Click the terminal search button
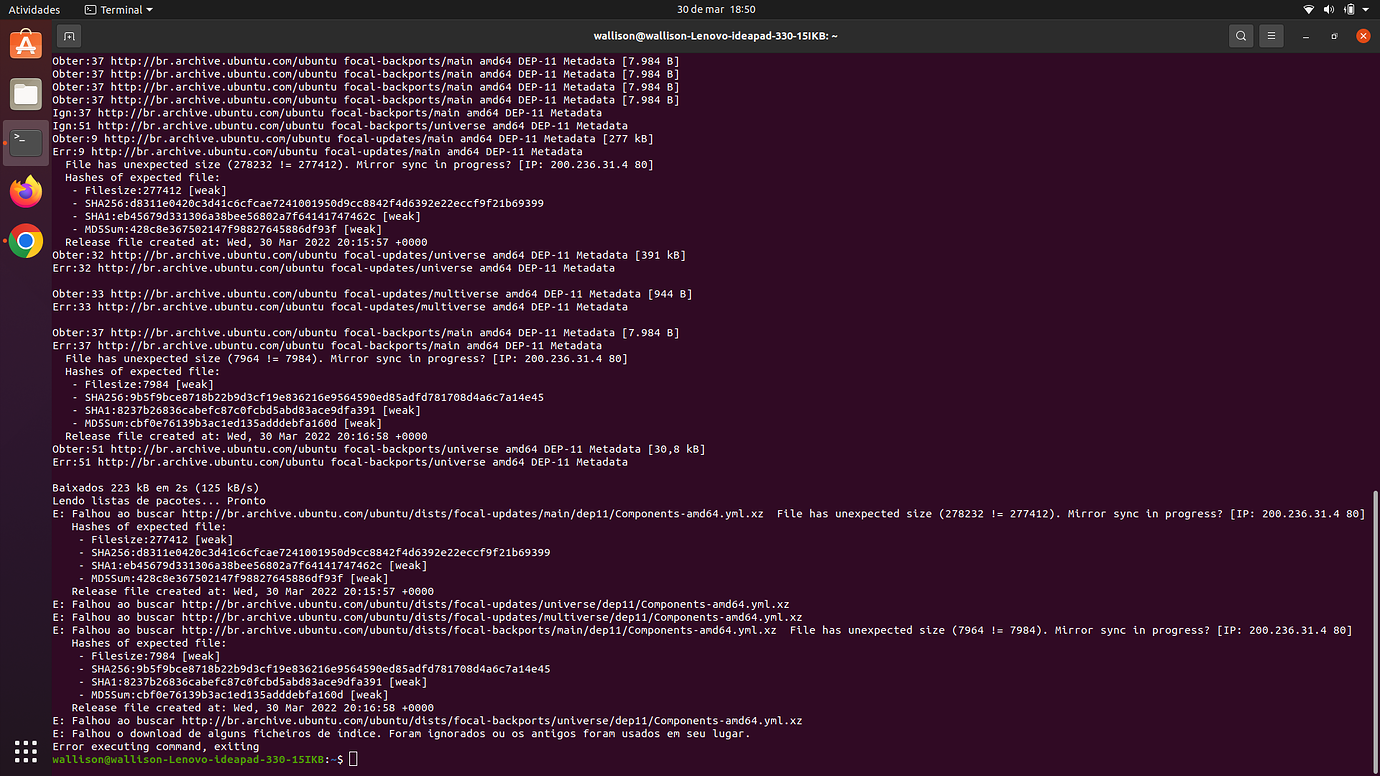Viewport: 1380px width, 776px height. (1241, 36)
